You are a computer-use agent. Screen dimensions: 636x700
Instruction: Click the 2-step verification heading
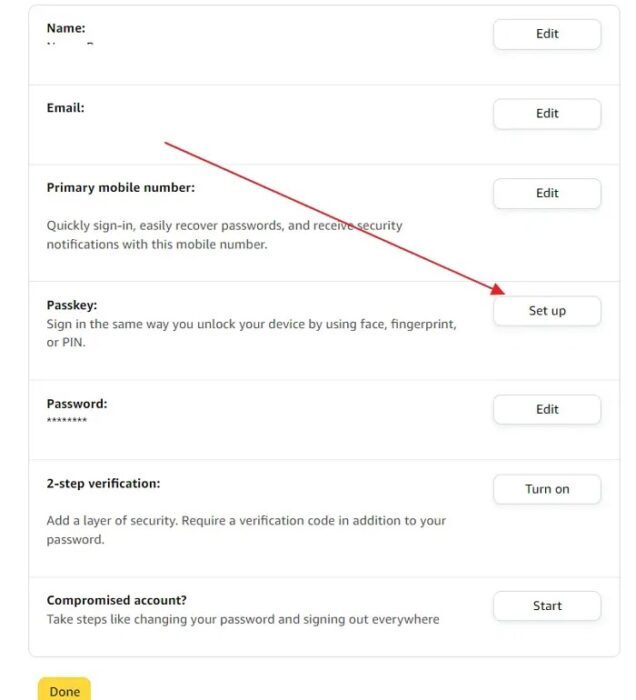pos(103,484)
